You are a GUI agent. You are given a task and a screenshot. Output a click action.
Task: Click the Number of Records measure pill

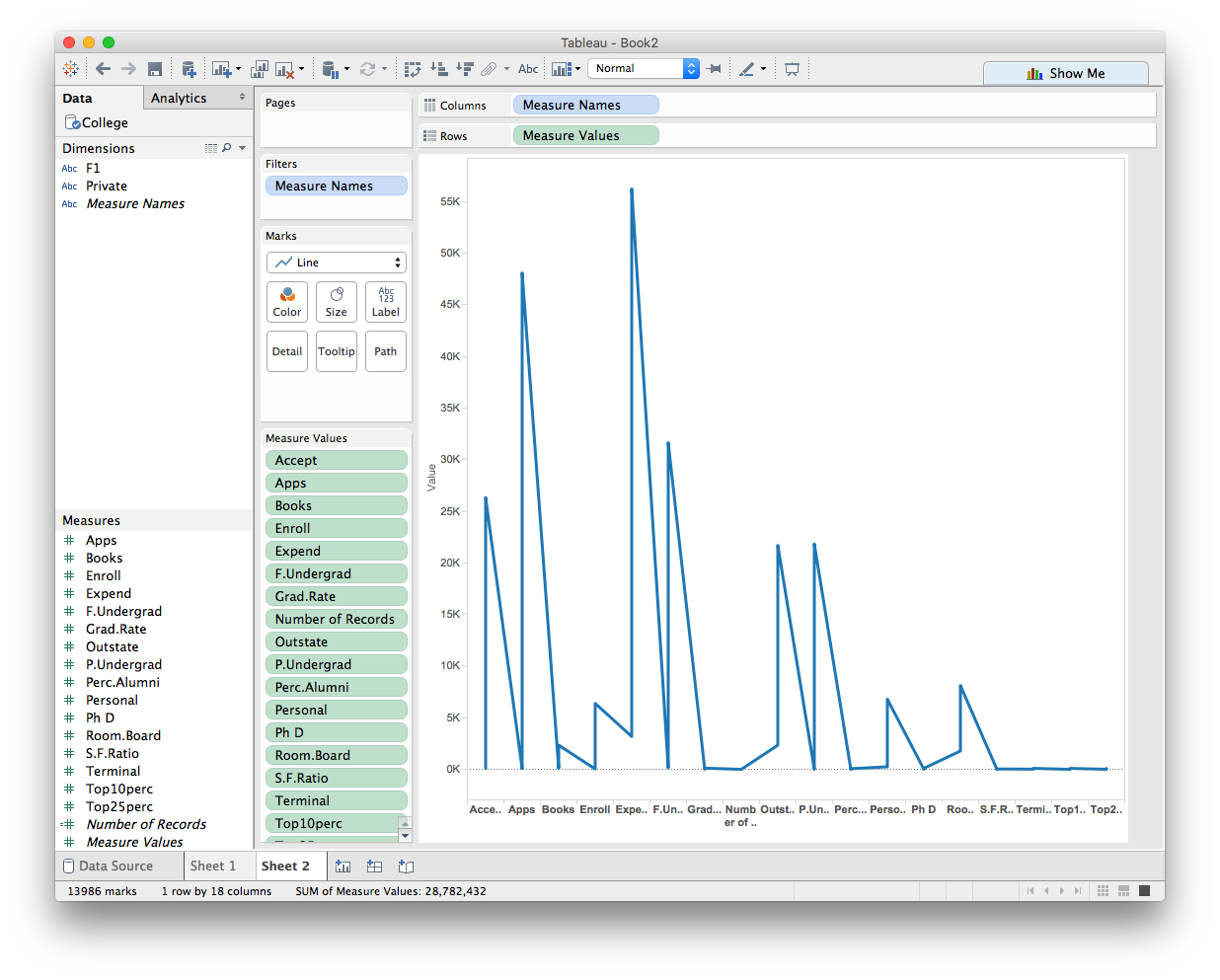point(336,619)
